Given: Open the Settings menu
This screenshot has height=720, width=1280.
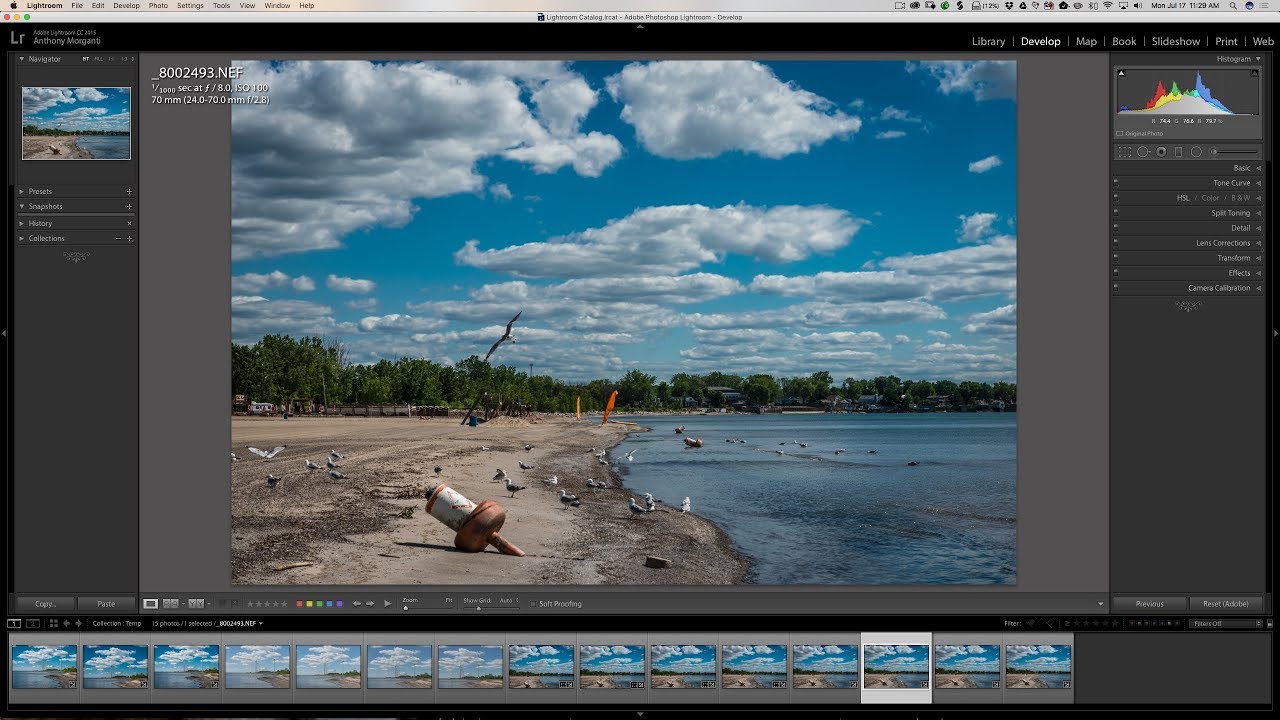Looking at the screenshot, I should coord(190,6).
